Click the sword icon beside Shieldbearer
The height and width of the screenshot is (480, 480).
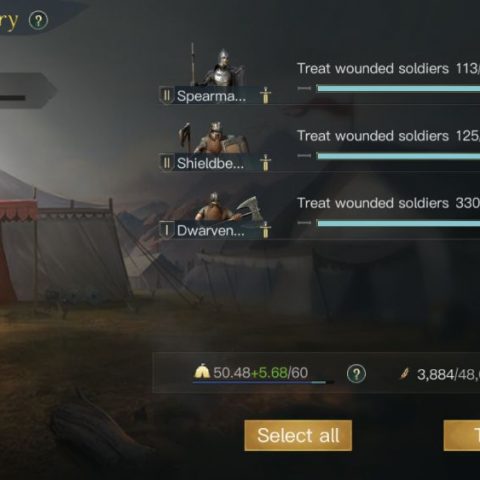pos(265,163)
